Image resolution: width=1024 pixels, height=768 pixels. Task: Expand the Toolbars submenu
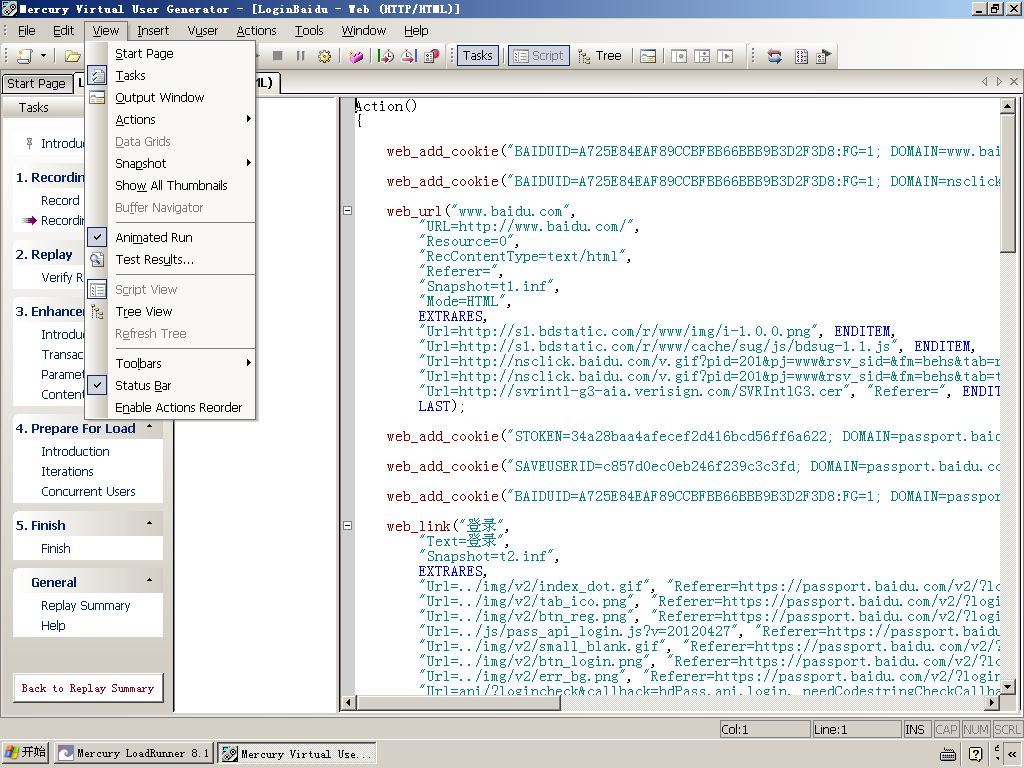(170, 363)
